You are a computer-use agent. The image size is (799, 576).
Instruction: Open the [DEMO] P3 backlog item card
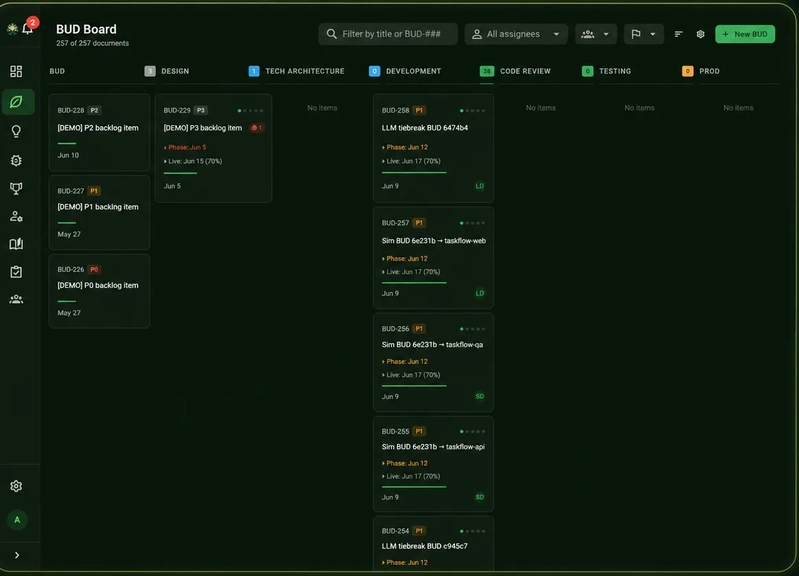coord(214,148)
